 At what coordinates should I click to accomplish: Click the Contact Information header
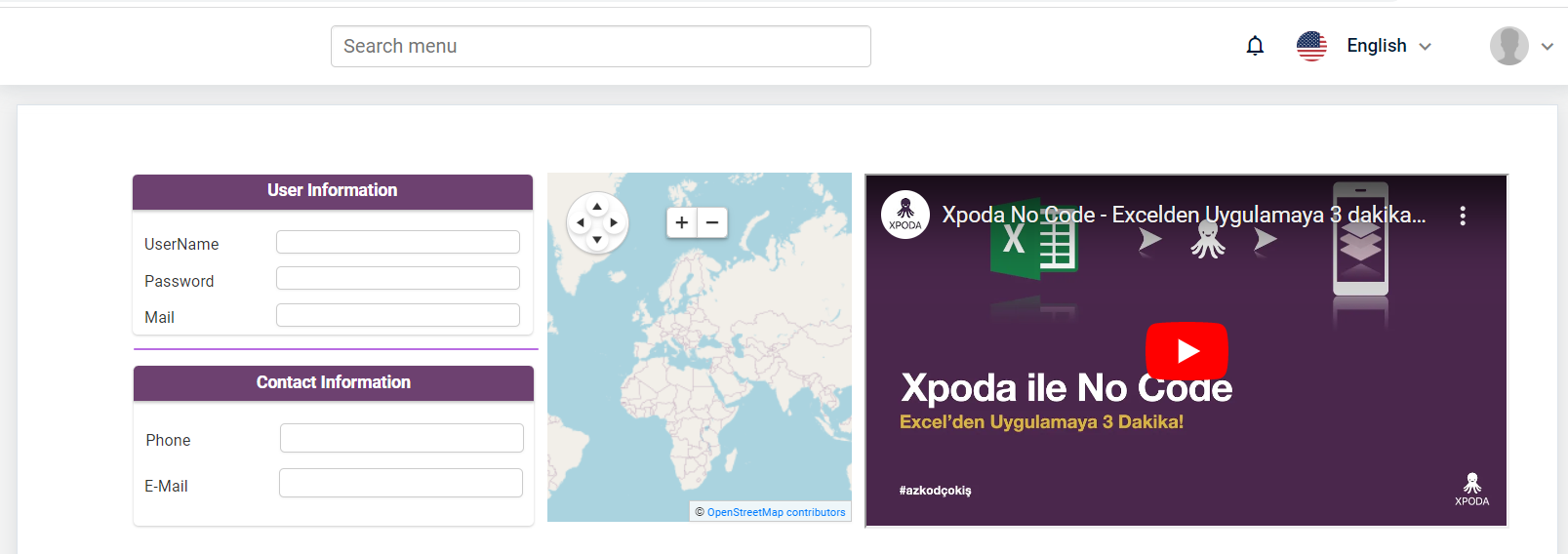[334, 383]
